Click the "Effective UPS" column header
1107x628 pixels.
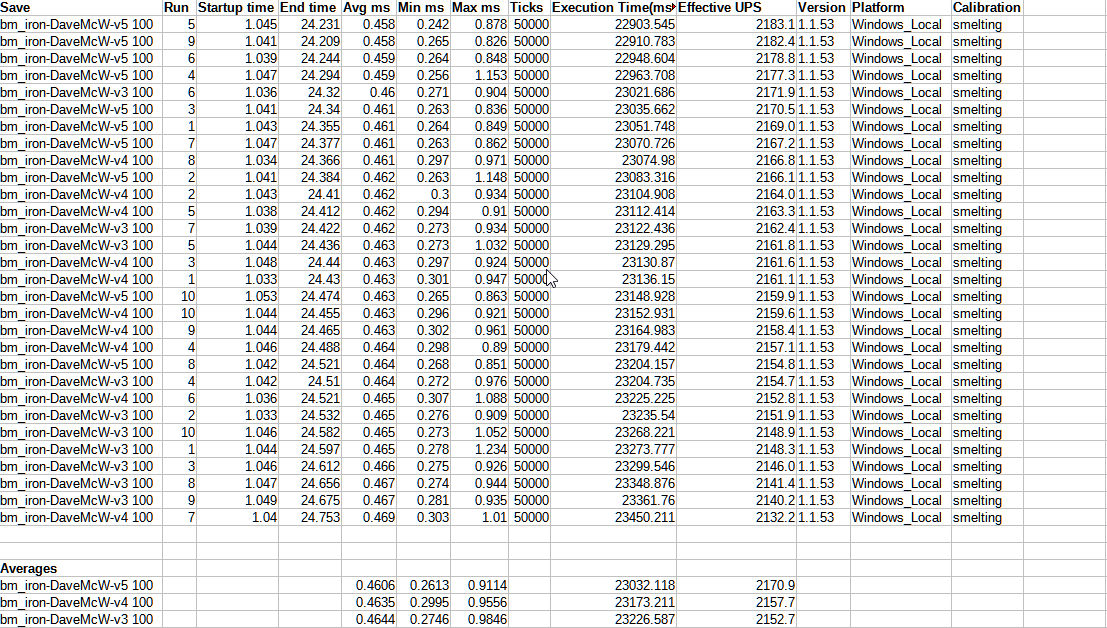coord(735,7)
